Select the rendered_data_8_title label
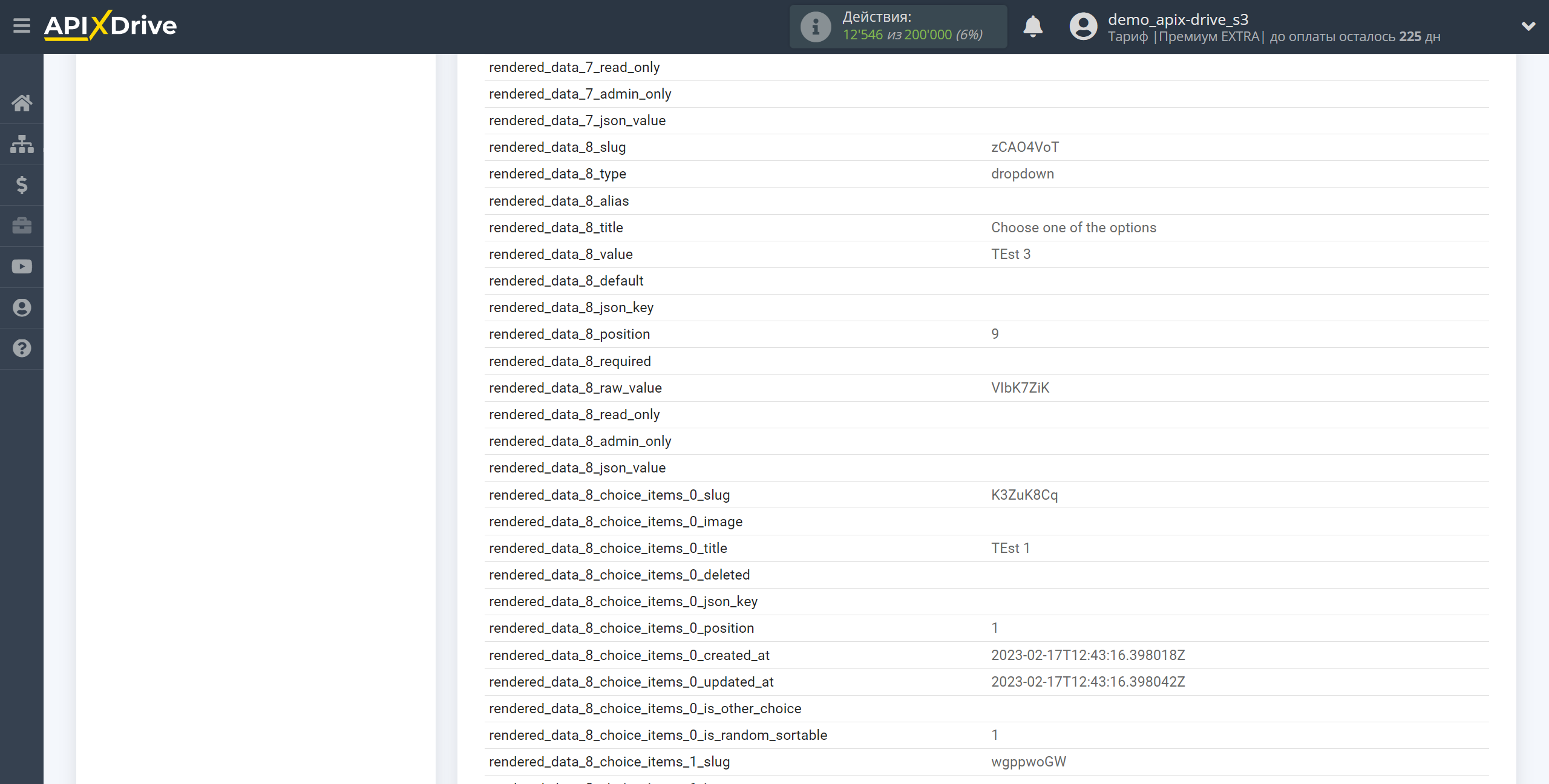Screen dimensions: 1549x784 (556, 227)
